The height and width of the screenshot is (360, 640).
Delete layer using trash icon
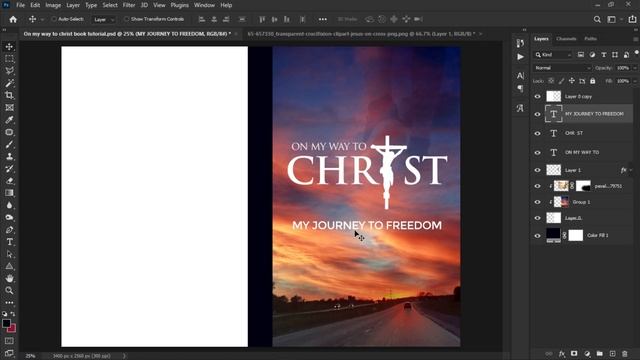coord(624,353)
